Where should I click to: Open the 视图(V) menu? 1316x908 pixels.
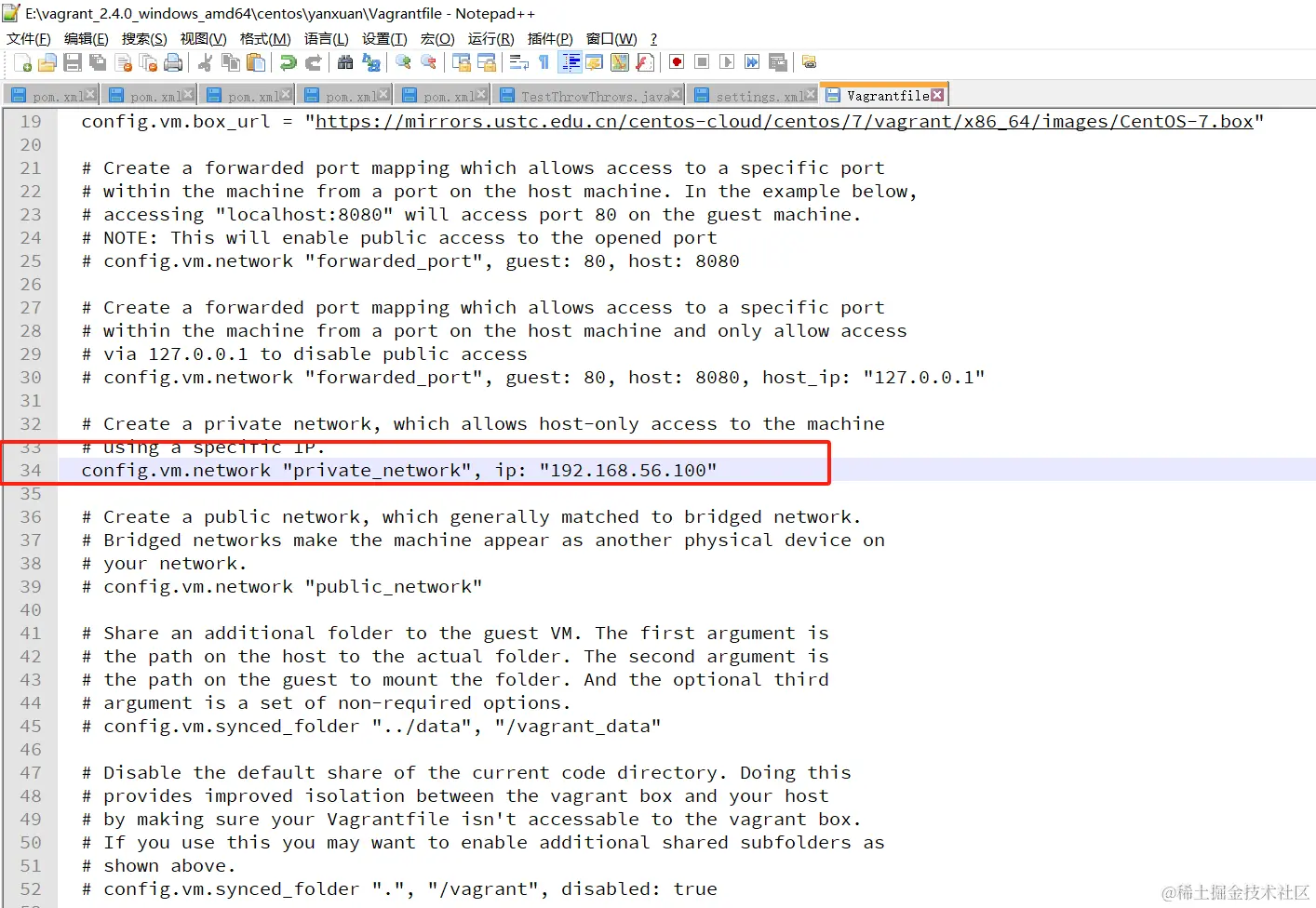point(203,38)
